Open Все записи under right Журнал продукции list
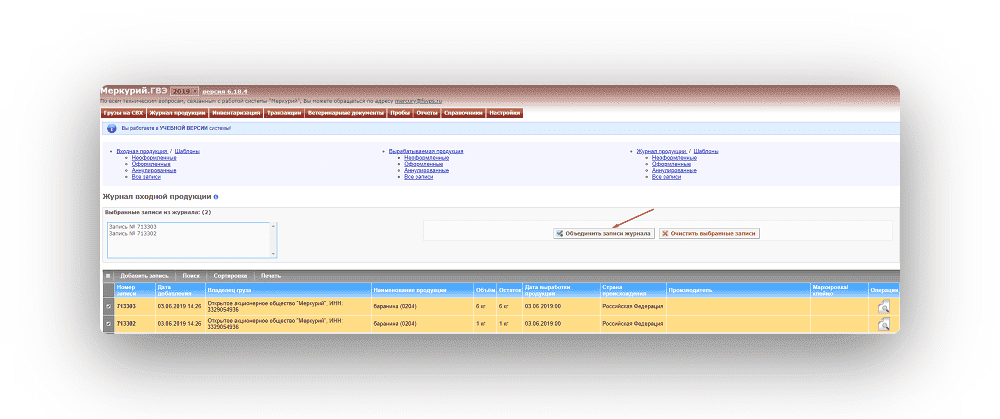Image resolution: width=1000 pixels, height=419 pixels. (x=666, y=177)
